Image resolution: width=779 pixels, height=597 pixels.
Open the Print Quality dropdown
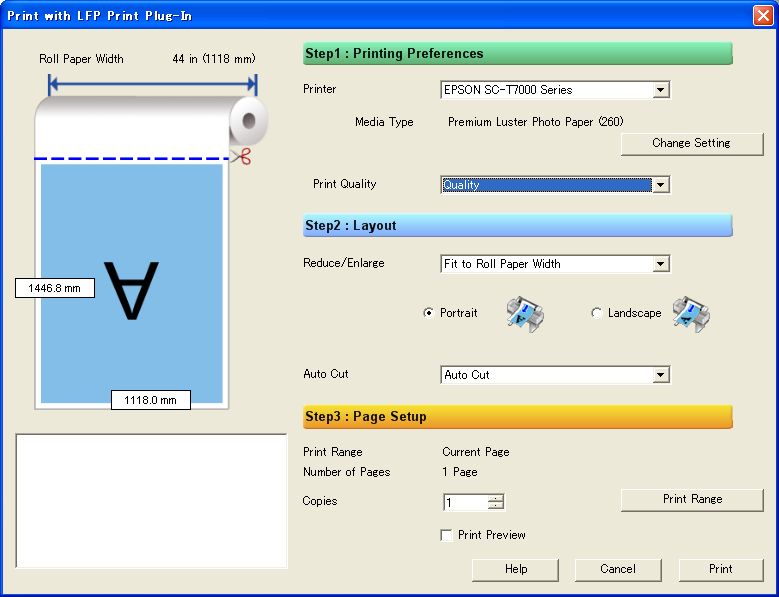(x=660, y=185)
